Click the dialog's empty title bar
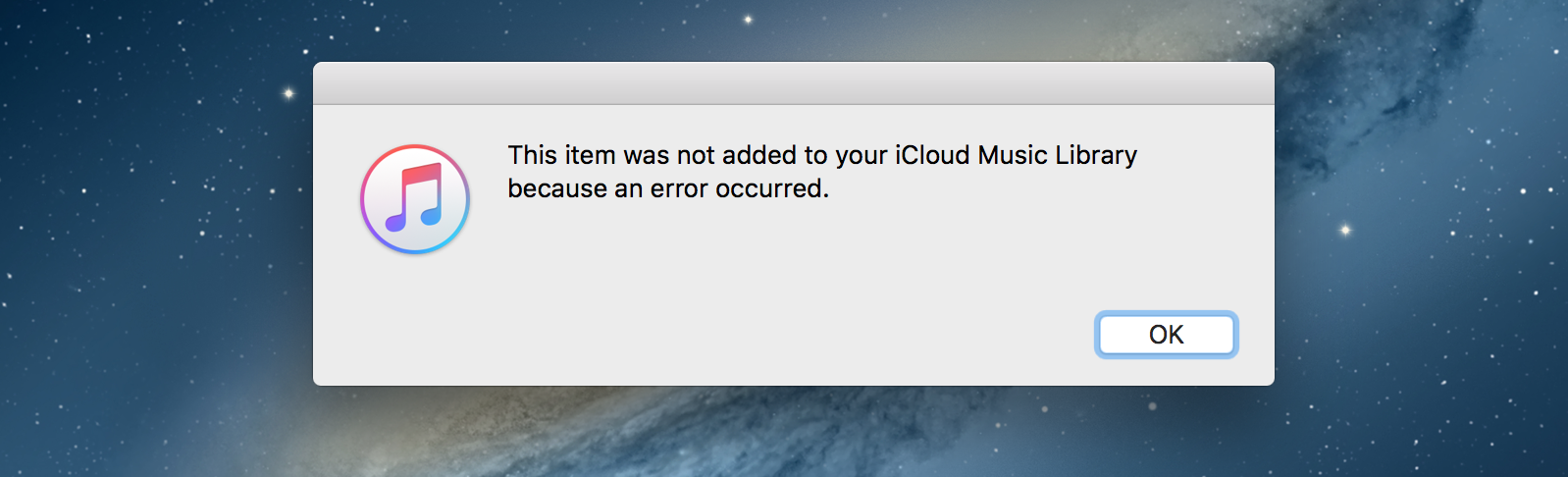This screenshot has width=1568, height=477. (x=793, y=83)
